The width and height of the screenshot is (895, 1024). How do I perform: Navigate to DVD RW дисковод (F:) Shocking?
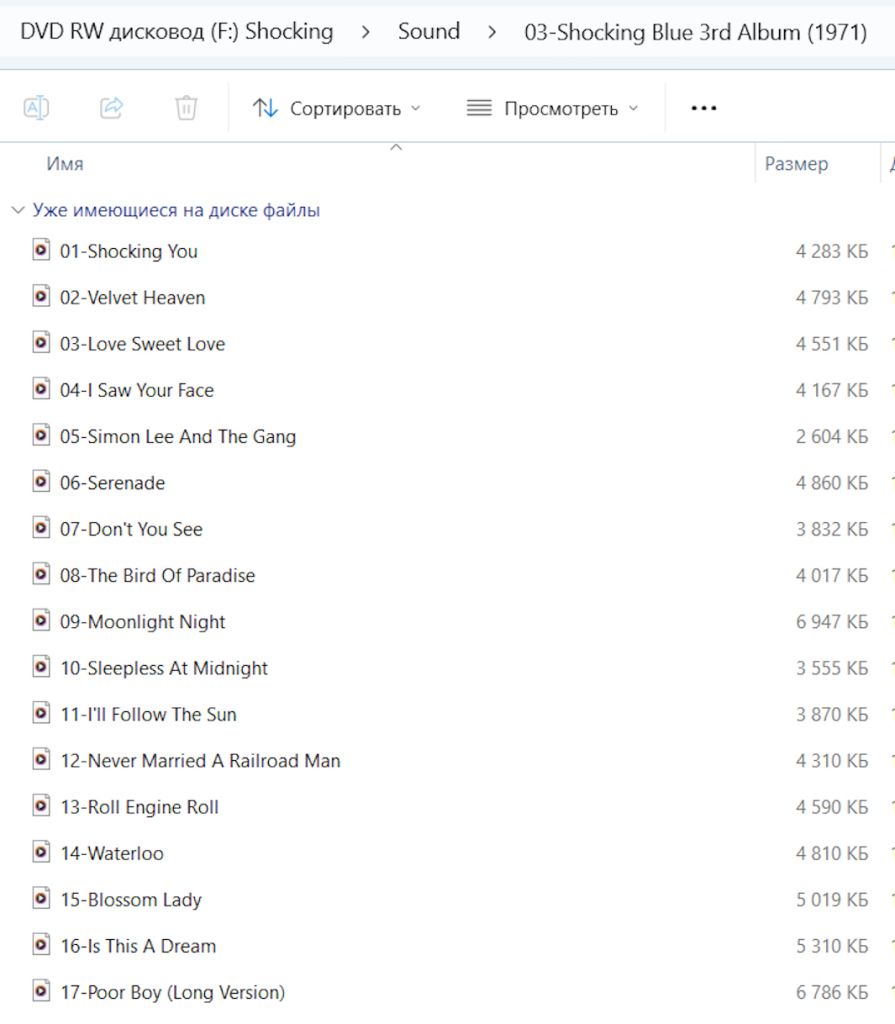pyautogui.click(x=176, y=31)
